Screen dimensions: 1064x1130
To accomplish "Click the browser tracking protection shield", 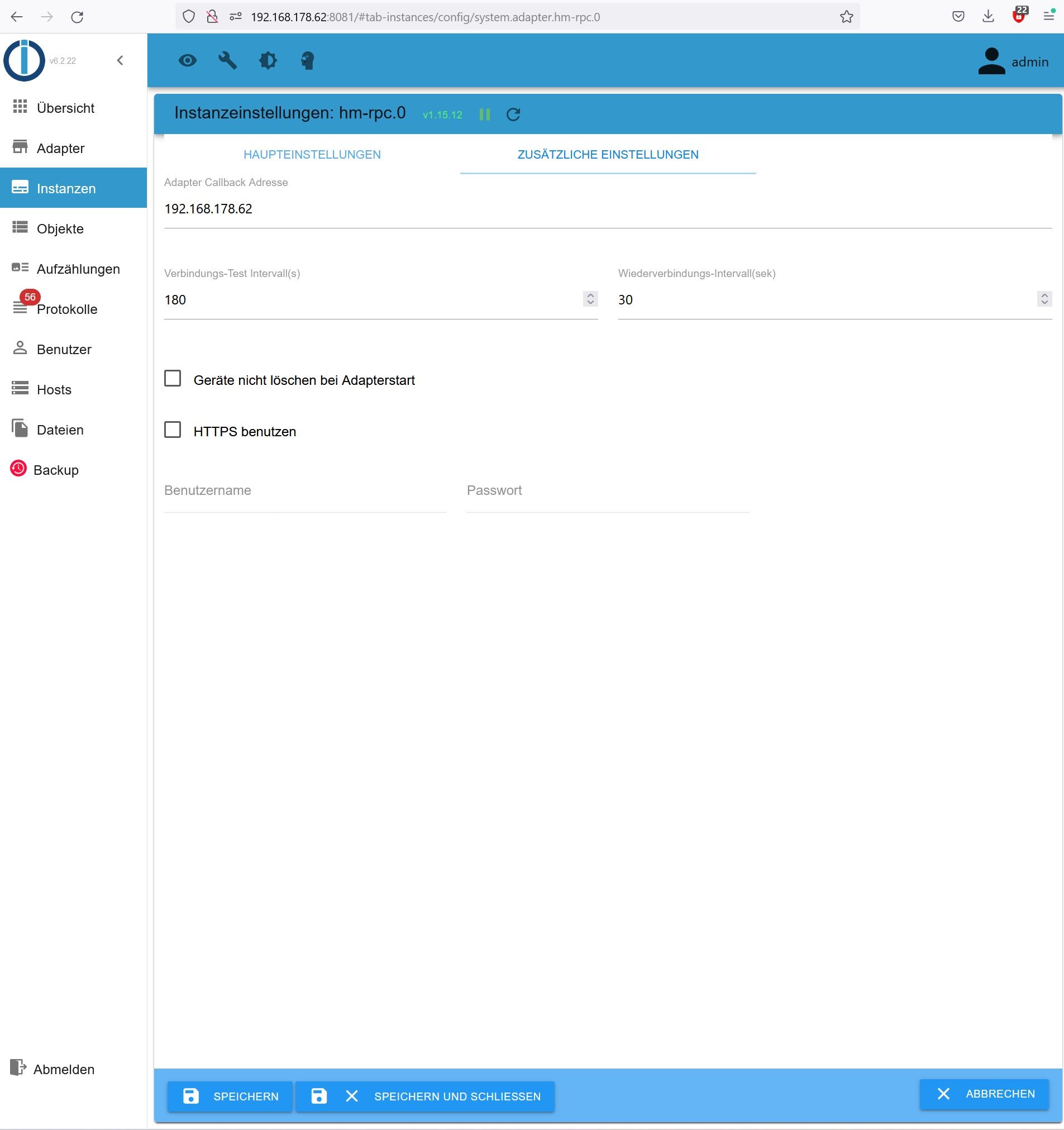I will coord(189,17).
